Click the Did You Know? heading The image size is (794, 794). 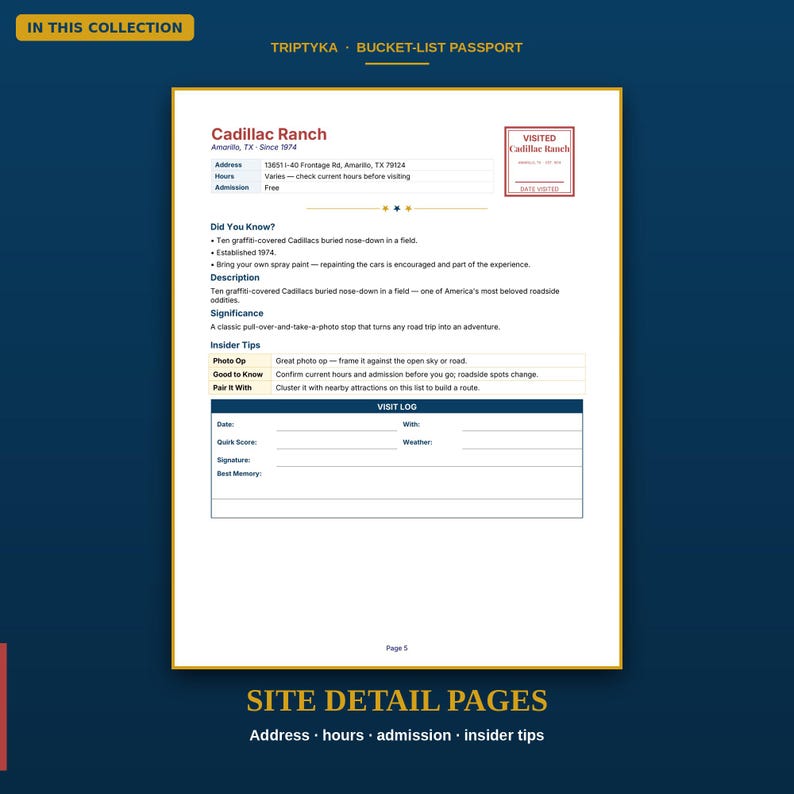[243, 227]
